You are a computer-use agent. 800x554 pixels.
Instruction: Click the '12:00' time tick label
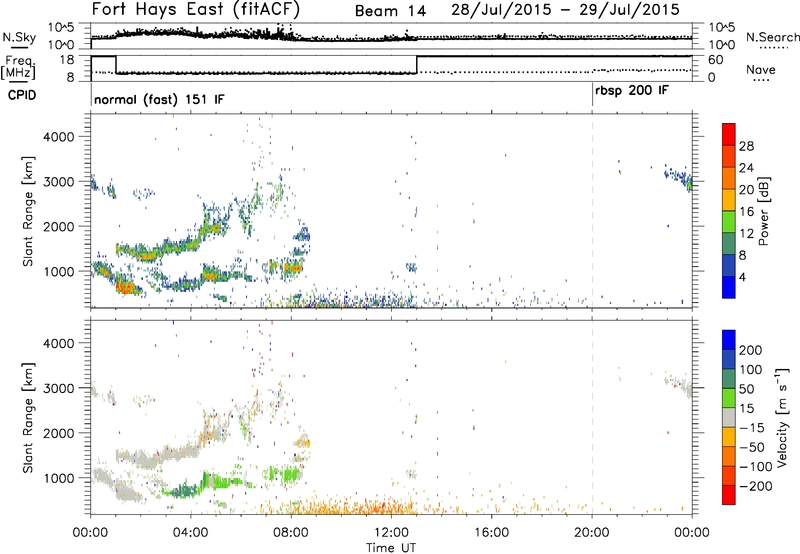tap(391, 533)
